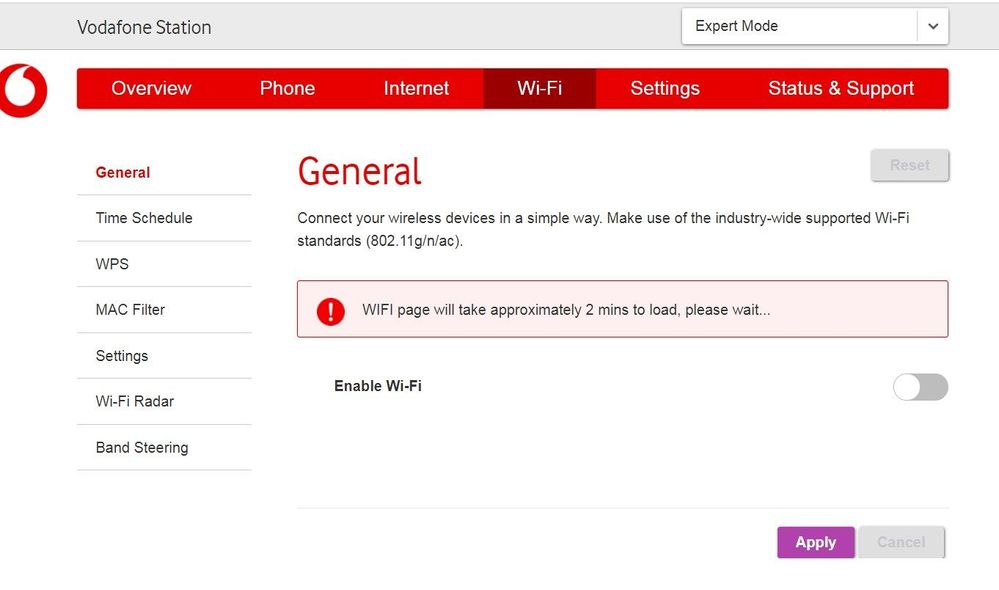Viewport: 999px width, 590px height.
Task: Click the Vodafone Station title text
Action: (144, 27)
